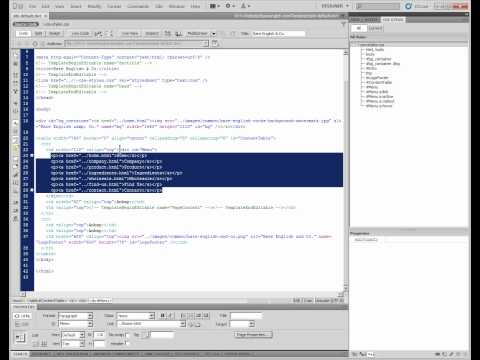Toggle Inspect mode
Image resolution: width=480 pixels, height=360 pixels.
pos(152,34)
